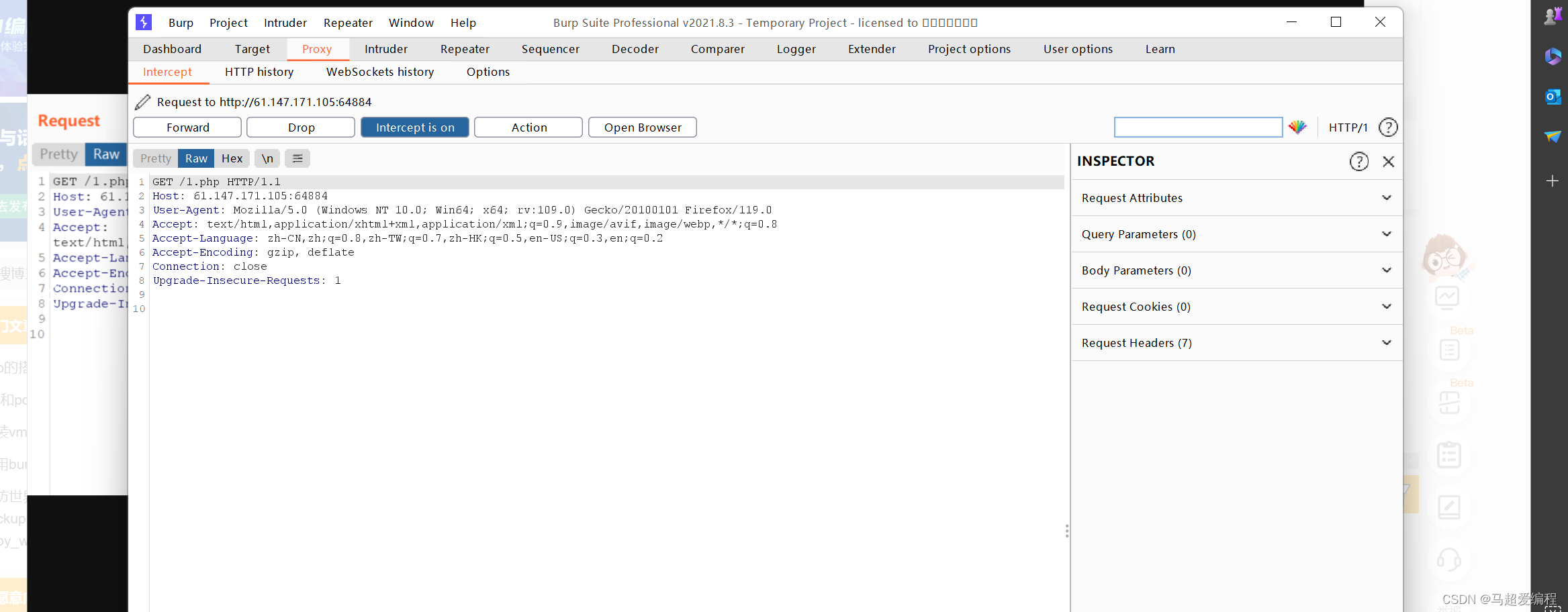Click the pencil-in-square icon on the webpage
The height and width of the screenshot is (612, 1568).
pyautogui.click(x=1449, y=507)
